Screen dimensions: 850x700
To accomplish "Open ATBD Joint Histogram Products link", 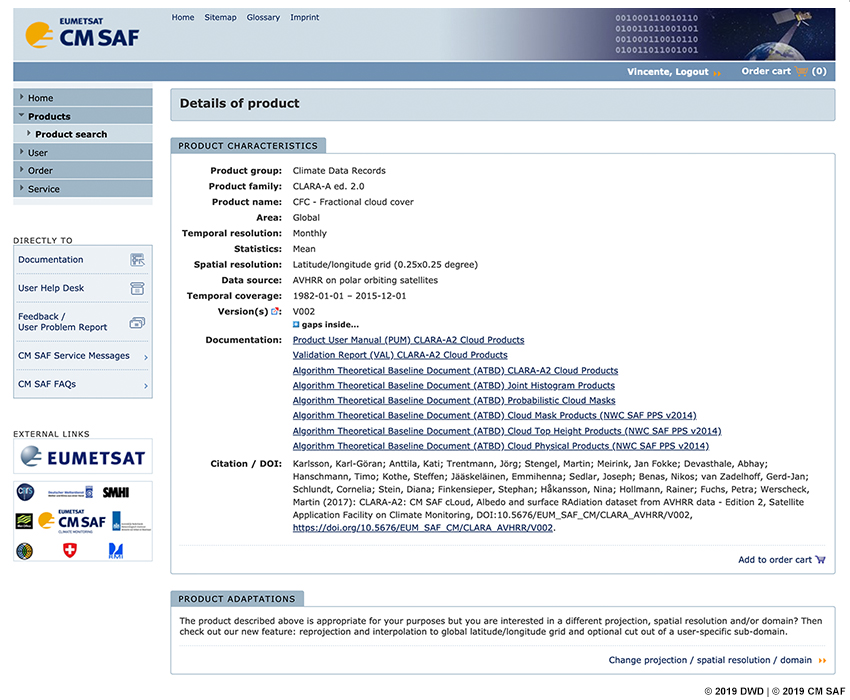I will click(454, 386).
